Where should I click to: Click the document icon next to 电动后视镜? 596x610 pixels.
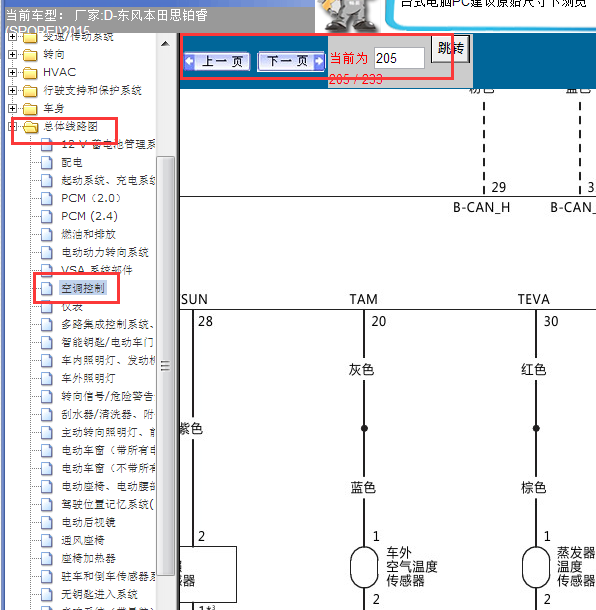pos(47,522)
